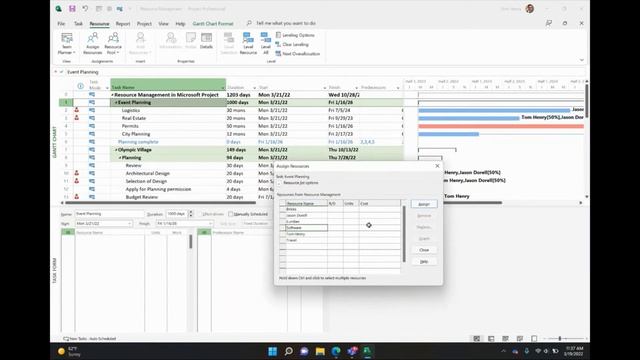Open the Task Name column filter dropdown
Image resolution: width=640 pixels, height=360 pixels.
223,88
